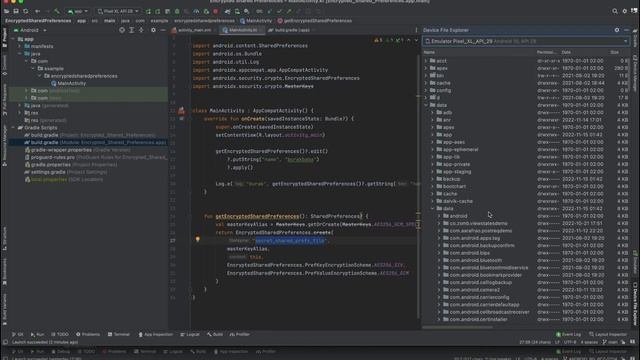
Task: Hide the Project panel with minimize icon
Action: (x=162, y=30)
